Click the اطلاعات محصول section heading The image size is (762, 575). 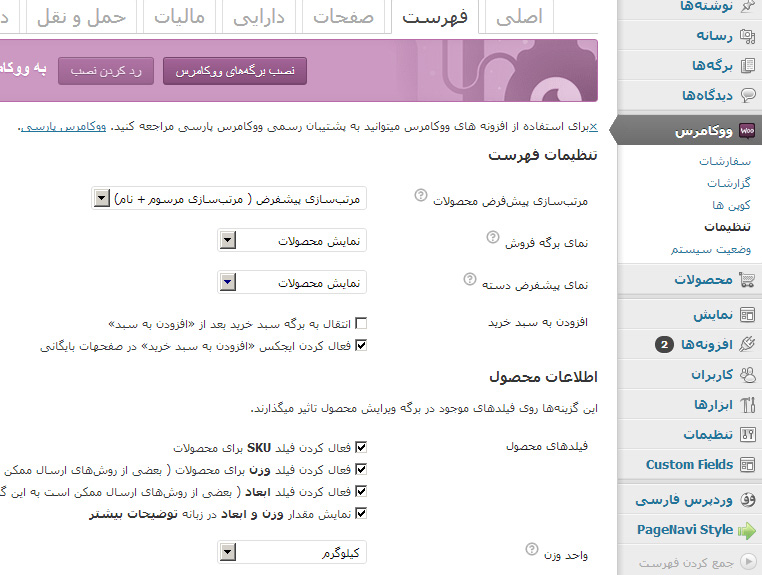tap(543, 377)
